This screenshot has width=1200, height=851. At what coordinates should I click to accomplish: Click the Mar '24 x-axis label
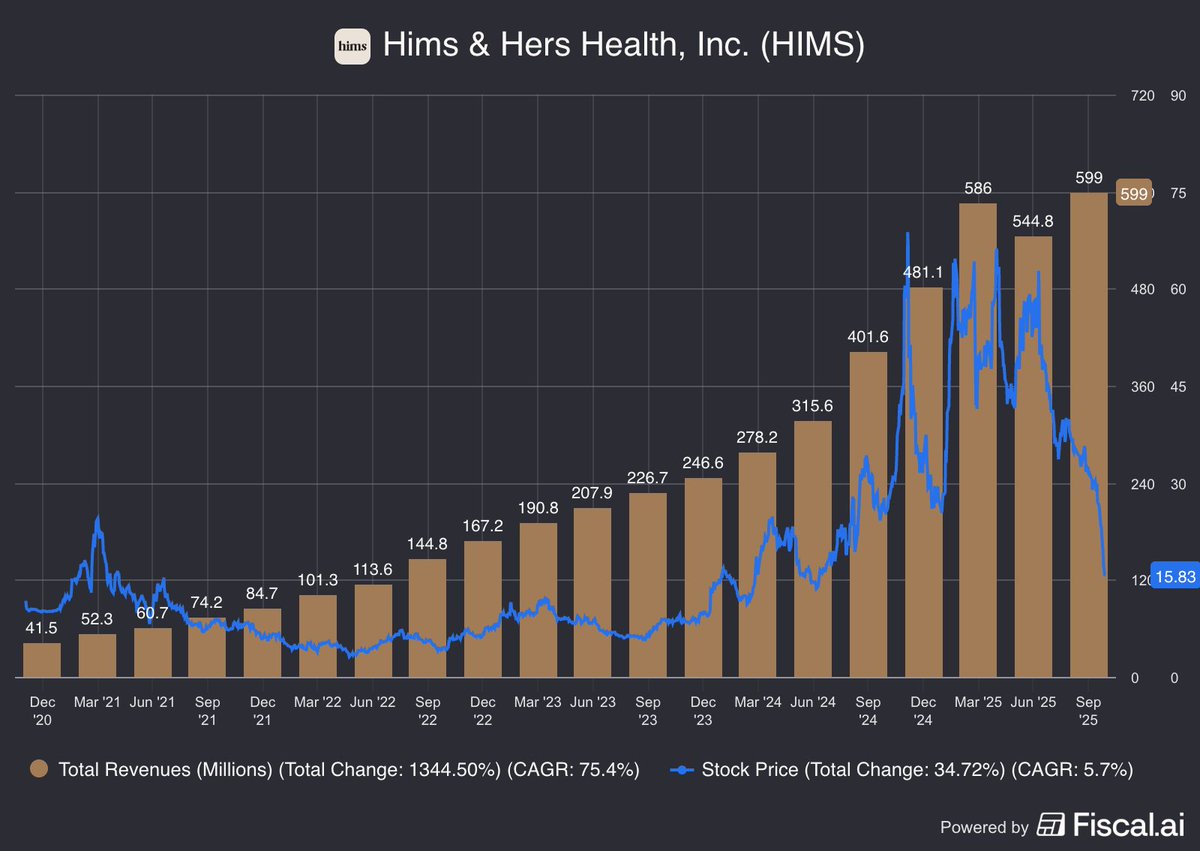tap(758, 702)
